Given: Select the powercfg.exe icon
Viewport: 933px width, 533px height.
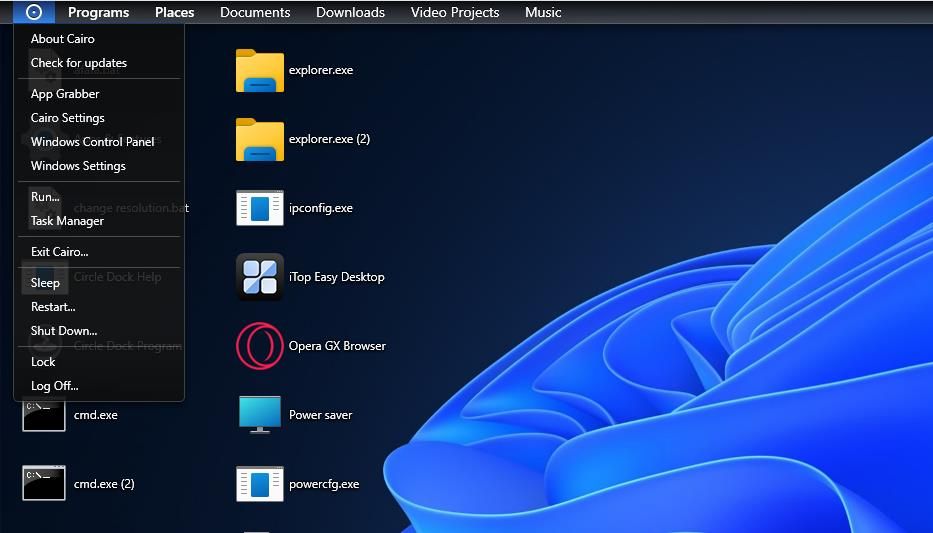Looking at the screenshot, I should coord(259,484).
